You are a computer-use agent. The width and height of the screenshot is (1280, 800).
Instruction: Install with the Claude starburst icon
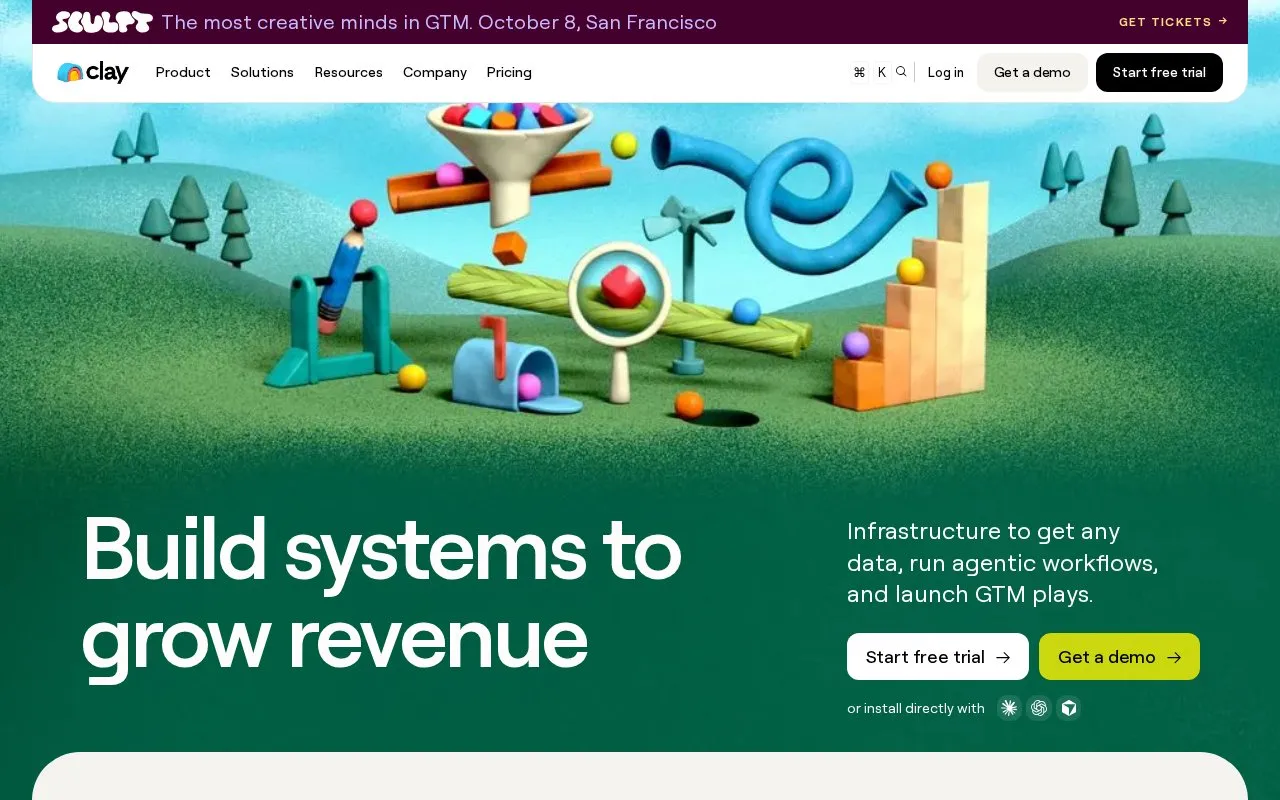(1009, 708)
